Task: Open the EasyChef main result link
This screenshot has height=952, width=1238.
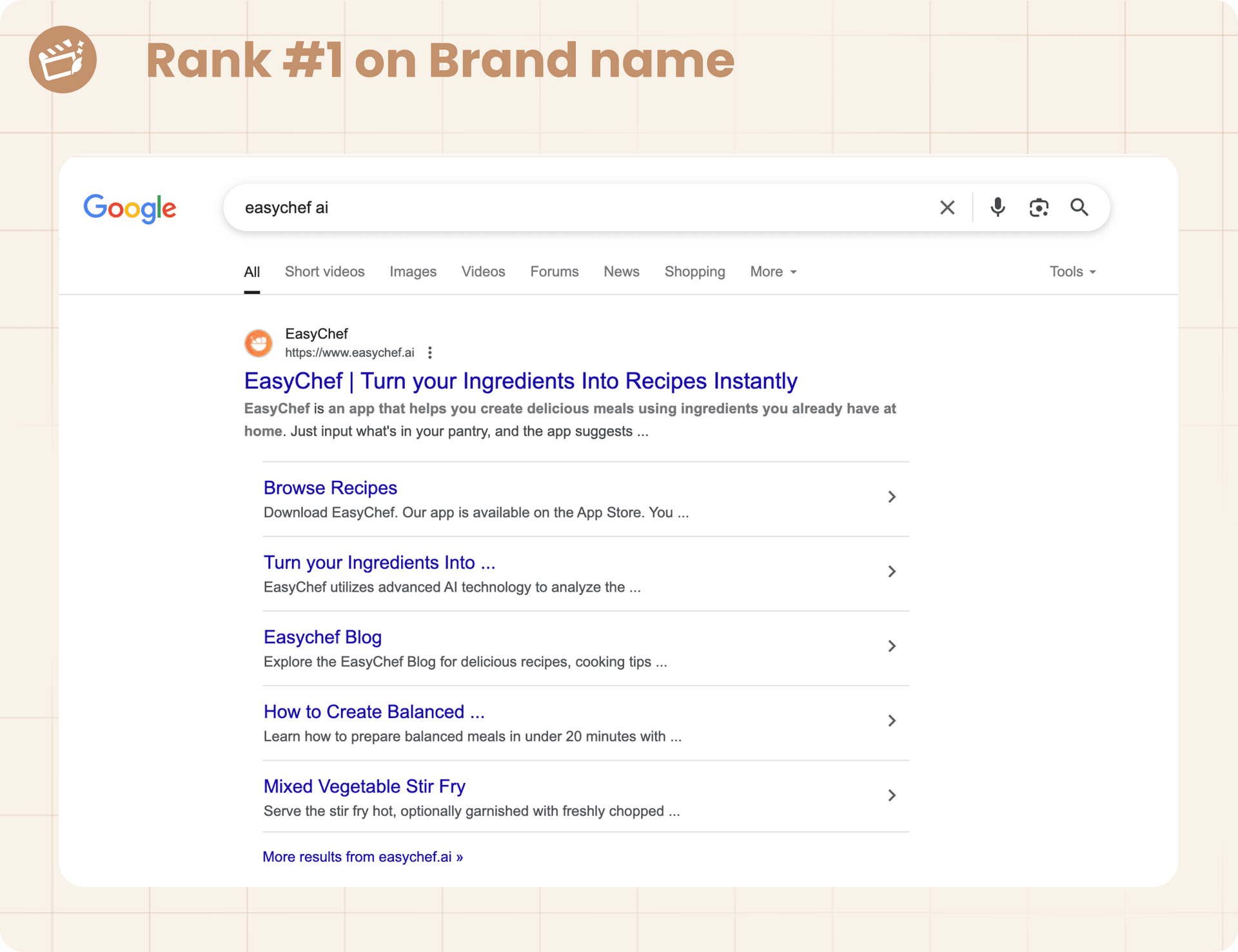Action: 520,381
